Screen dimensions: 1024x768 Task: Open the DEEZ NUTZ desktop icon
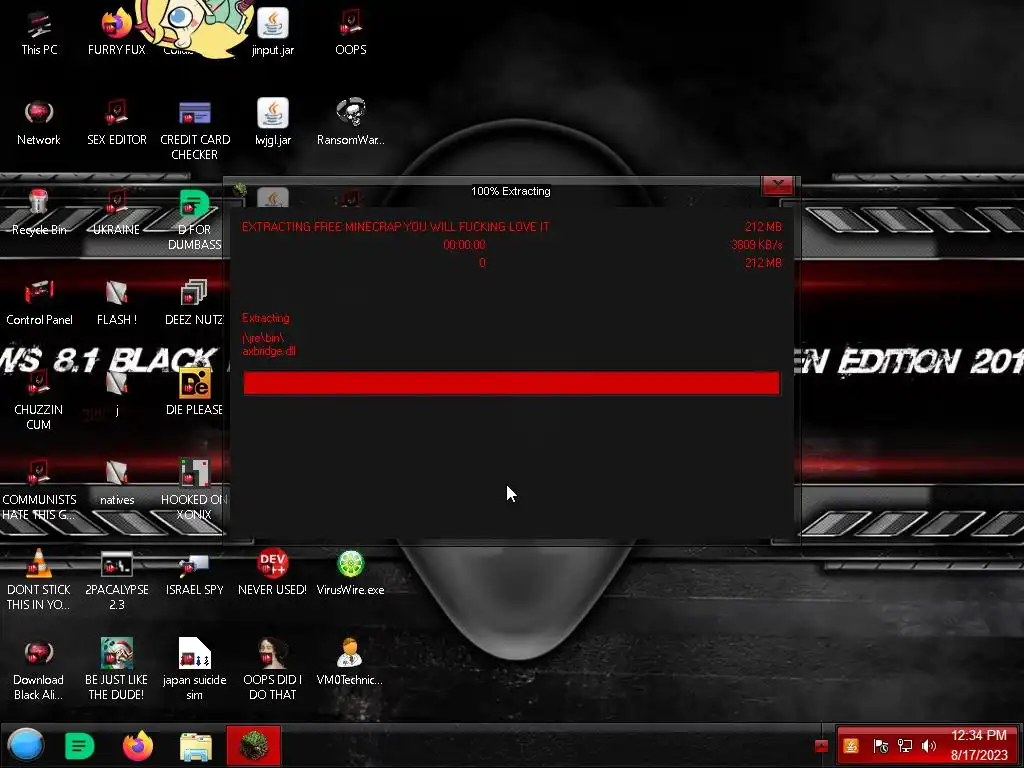[x=194, y=302]
